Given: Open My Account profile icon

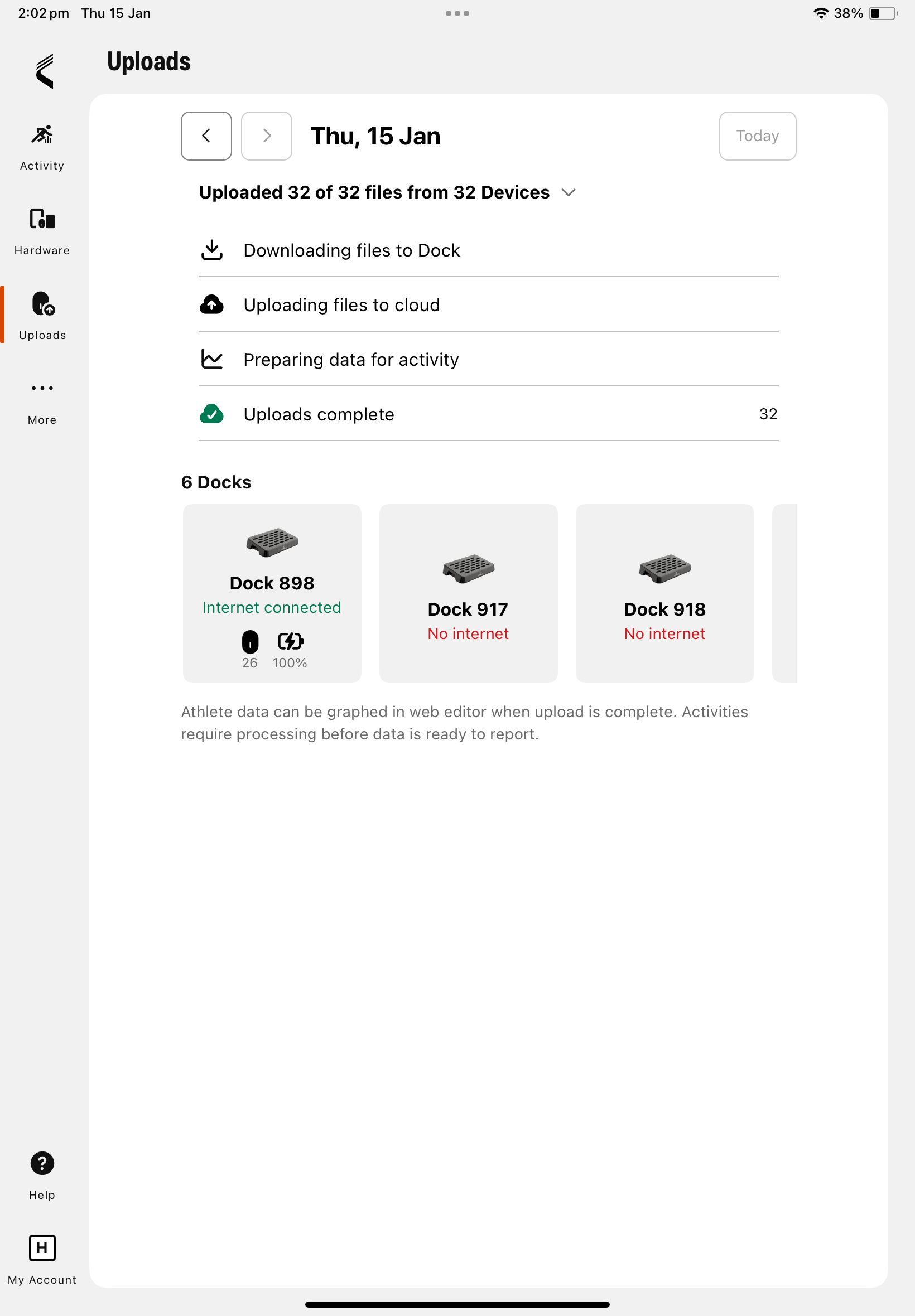Looking at the screenshot, I should pyautogui.click(x=42, y=1247).
